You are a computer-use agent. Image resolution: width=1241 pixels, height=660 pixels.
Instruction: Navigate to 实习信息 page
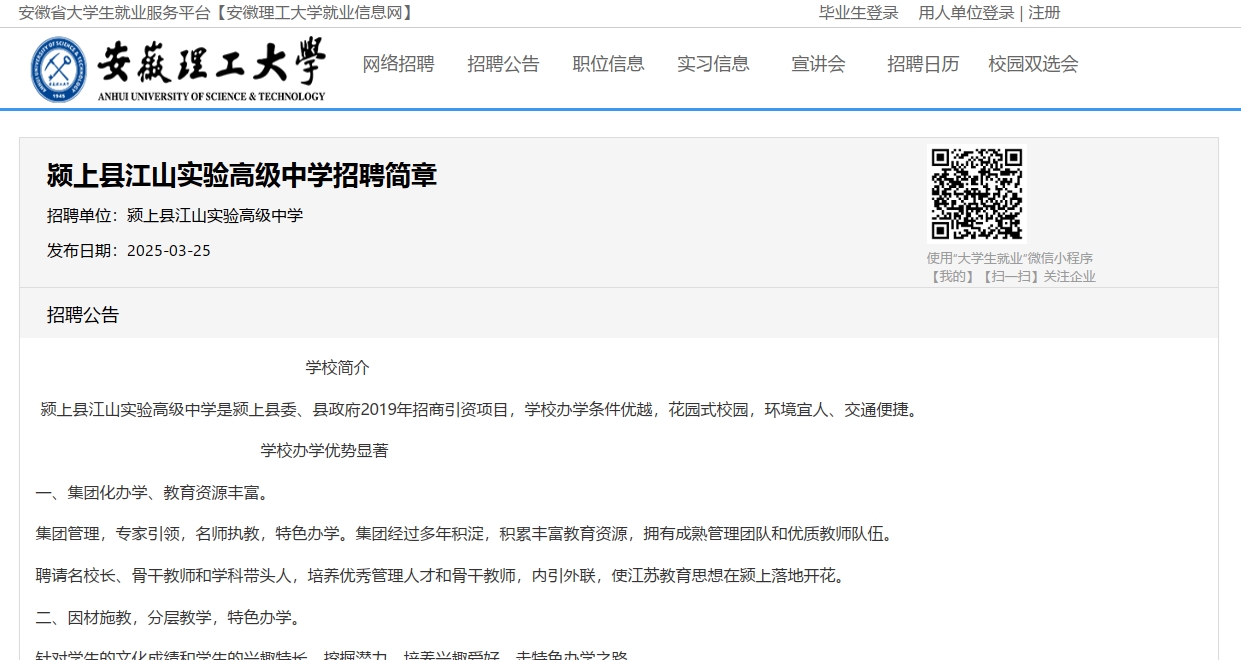click(x=713, y=64)
